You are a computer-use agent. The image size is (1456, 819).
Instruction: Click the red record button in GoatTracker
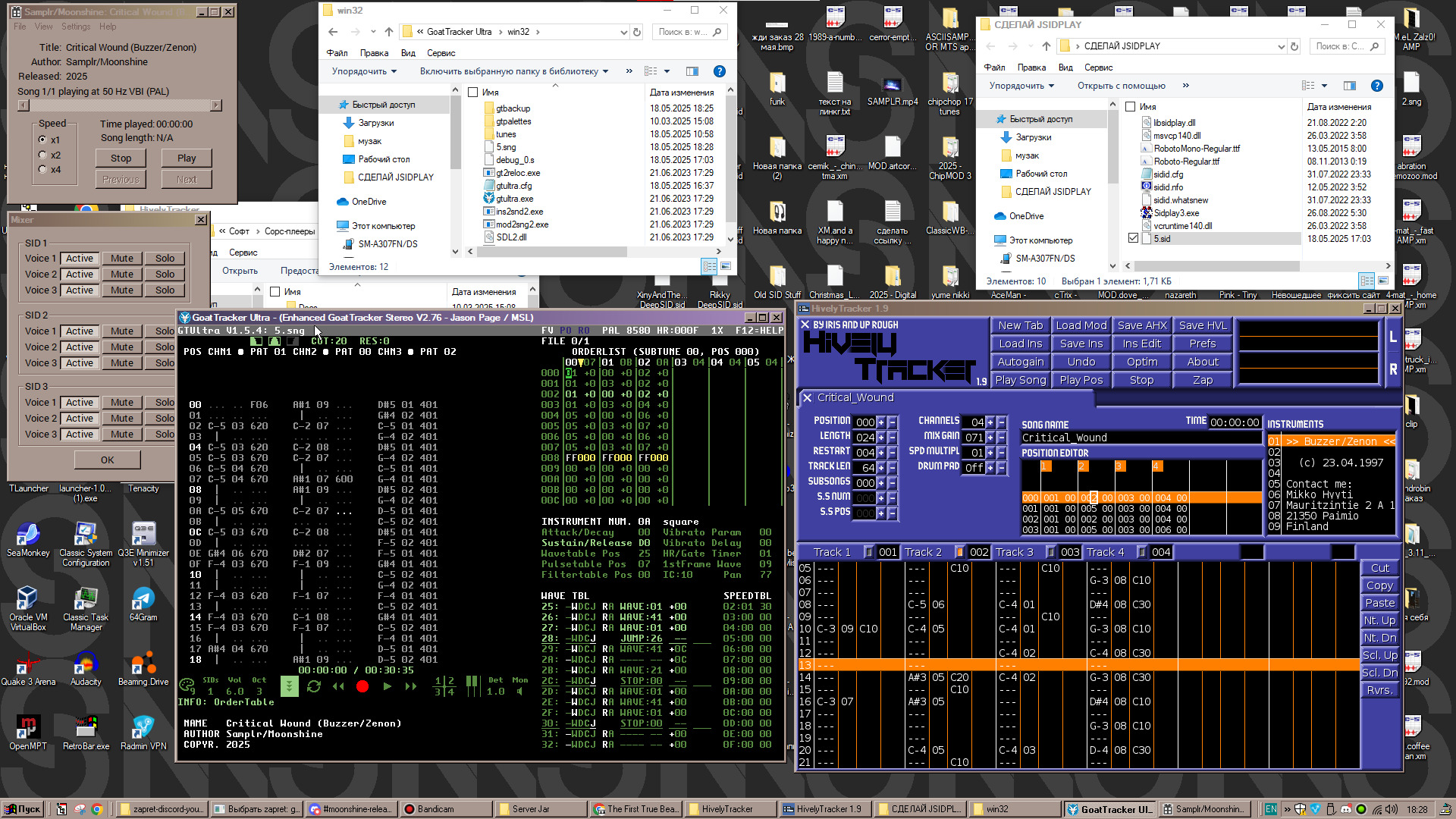pyautogui.click(x=362, y=686)
